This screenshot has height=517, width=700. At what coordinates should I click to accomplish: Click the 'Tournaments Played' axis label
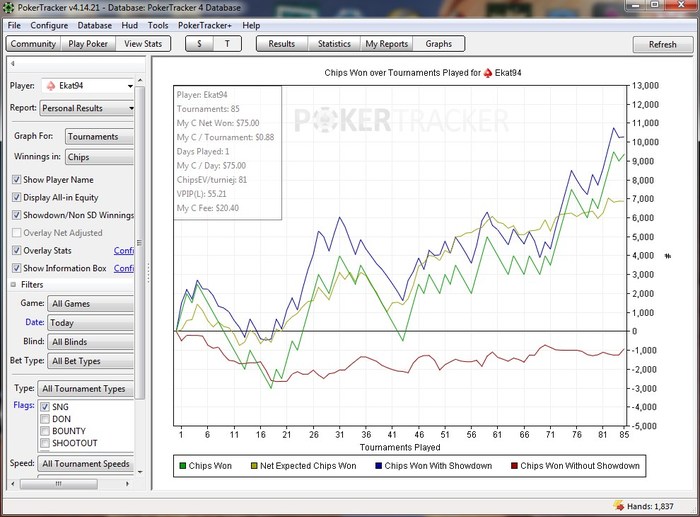point(400,447)
